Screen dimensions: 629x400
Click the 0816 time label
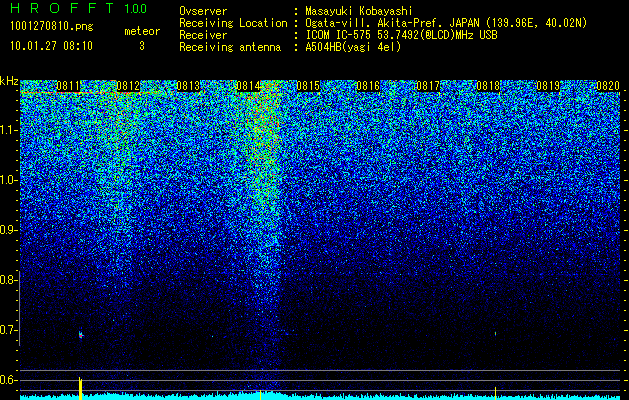[368, 86]
